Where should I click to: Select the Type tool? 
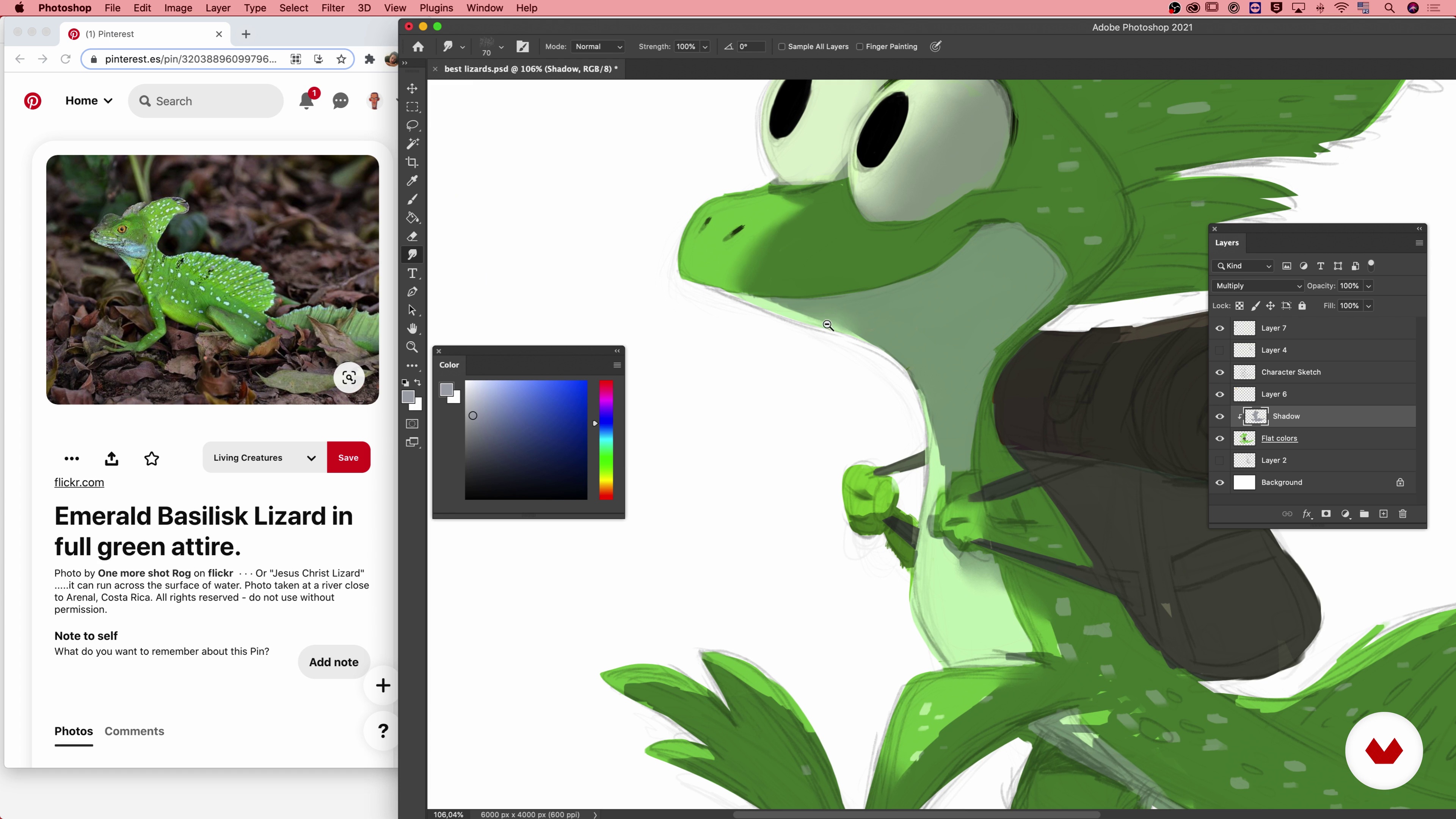point(412,273)
